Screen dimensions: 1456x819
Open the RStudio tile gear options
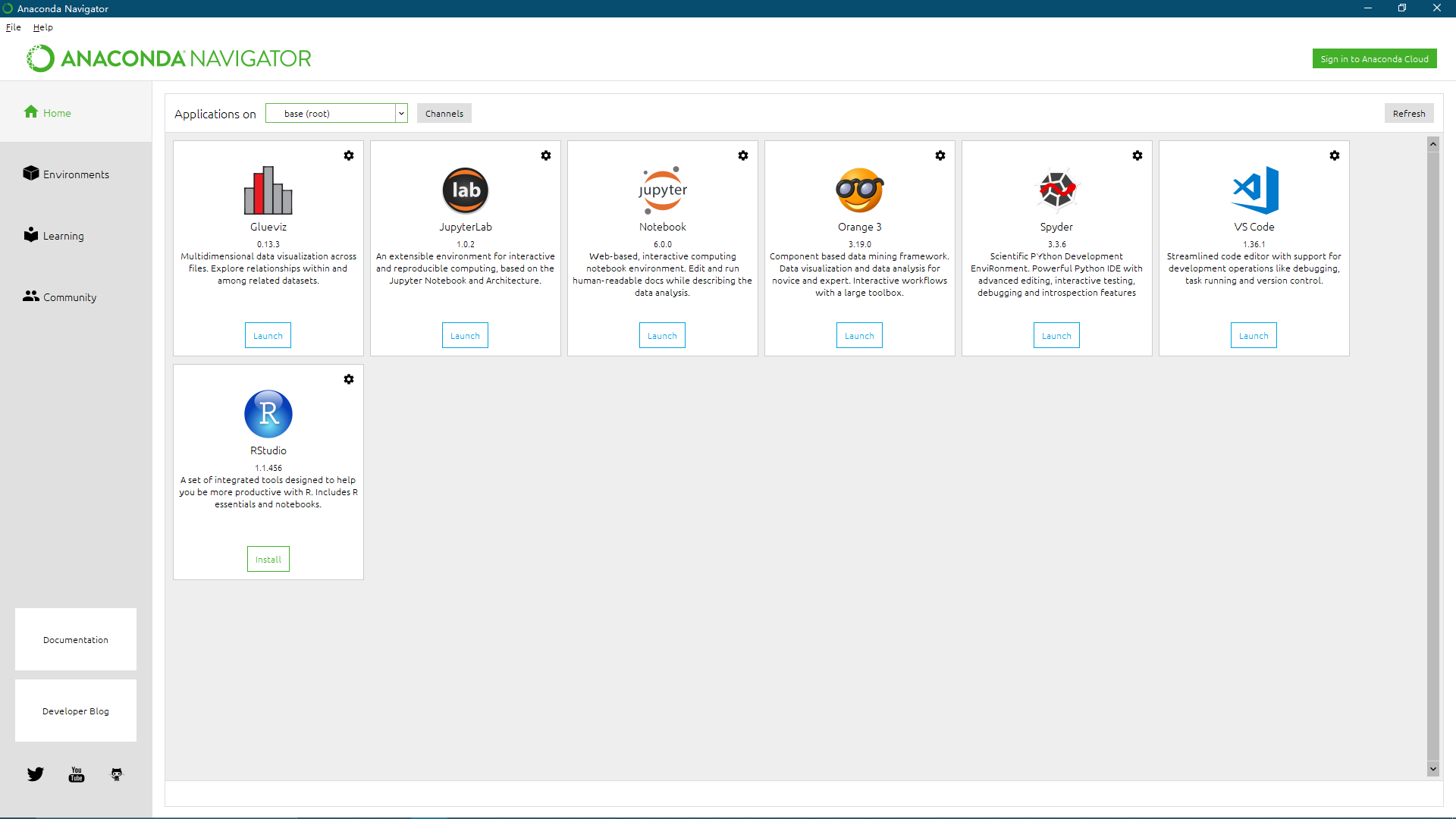[349, 379]
